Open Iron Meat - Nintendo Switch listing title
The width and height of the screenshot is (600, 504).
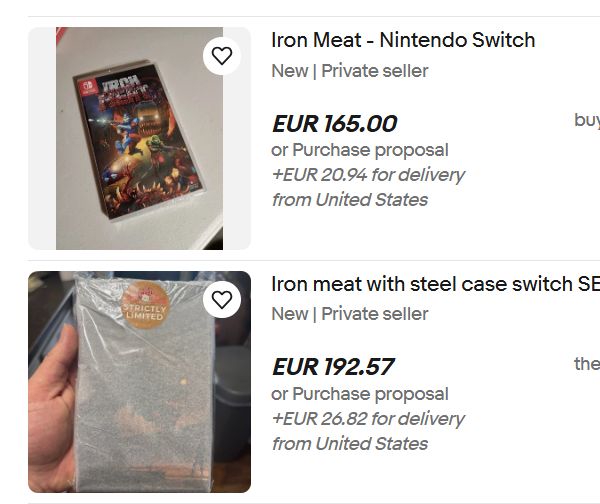403,40
